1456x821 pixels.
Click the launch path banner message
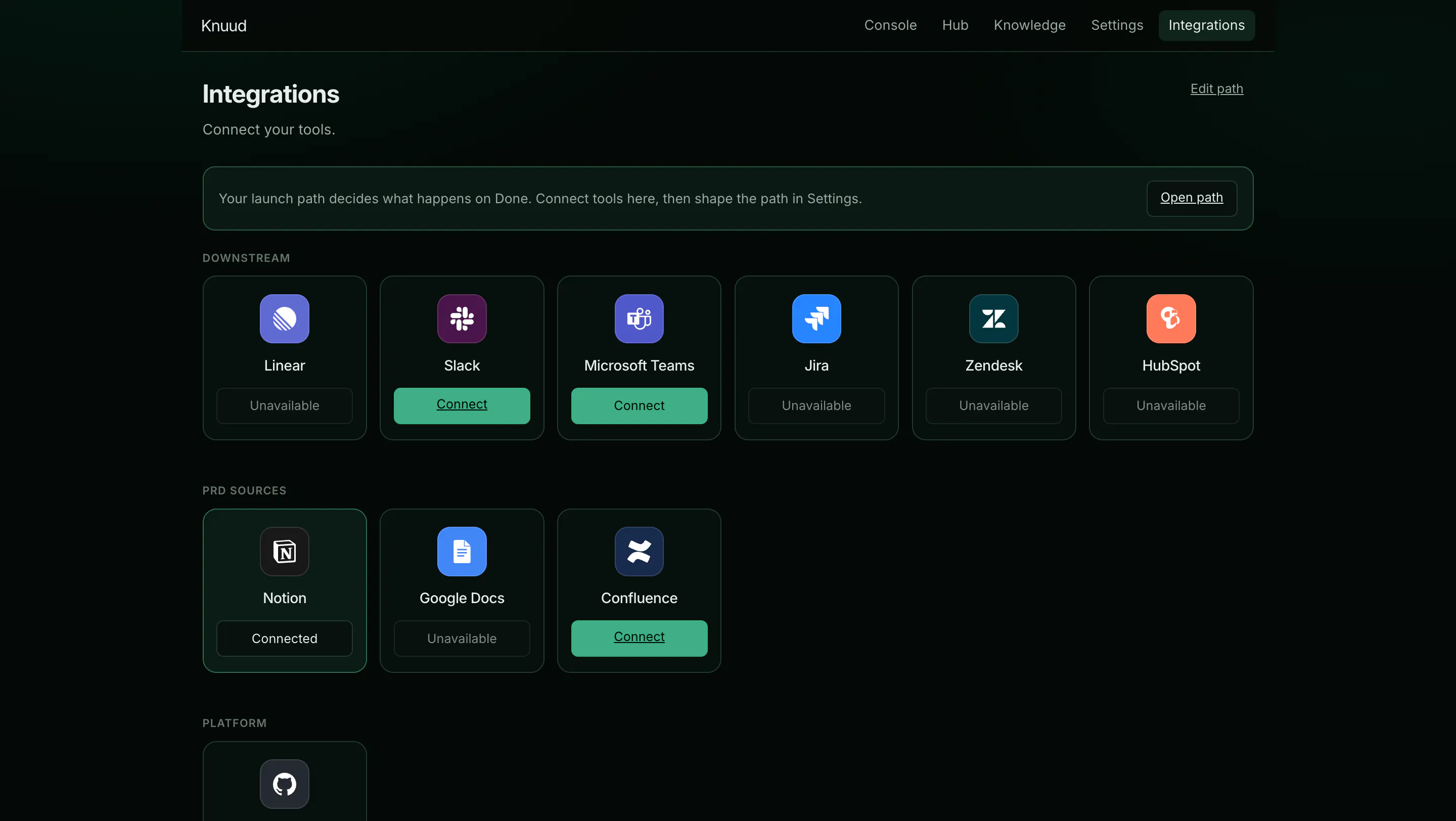tap(540, 199)
